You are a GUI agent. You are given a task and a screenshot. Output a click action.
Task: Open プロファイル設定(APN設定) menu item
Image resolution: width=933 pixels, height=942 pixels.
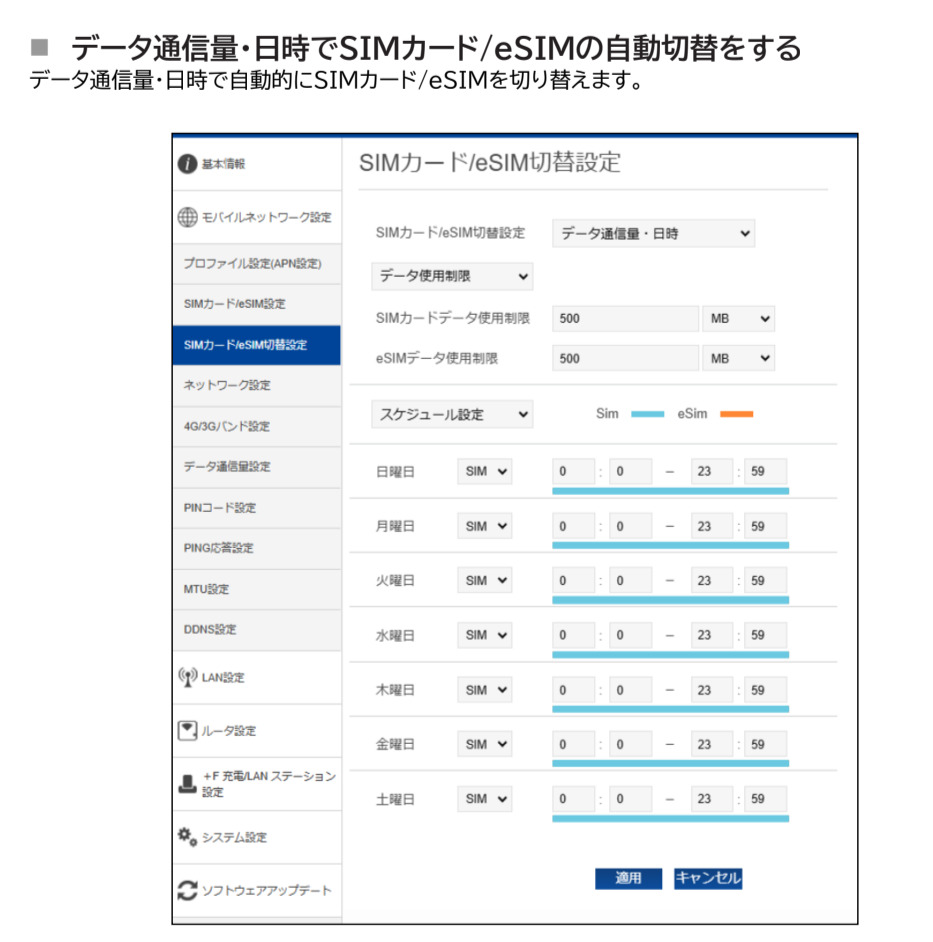pyautogui.click(x=257, y=264)
